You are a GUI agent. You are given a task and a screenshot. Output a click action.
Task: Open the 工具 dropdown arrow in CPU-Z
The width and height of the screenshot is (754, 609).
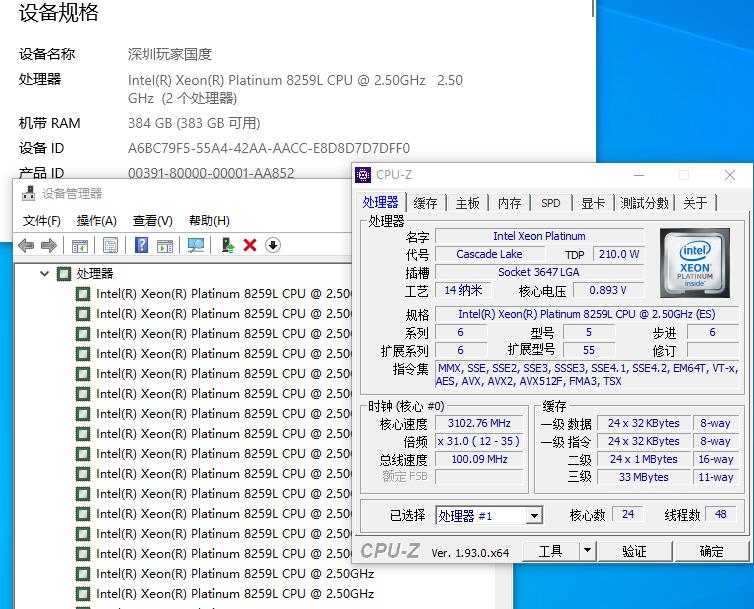587,550
